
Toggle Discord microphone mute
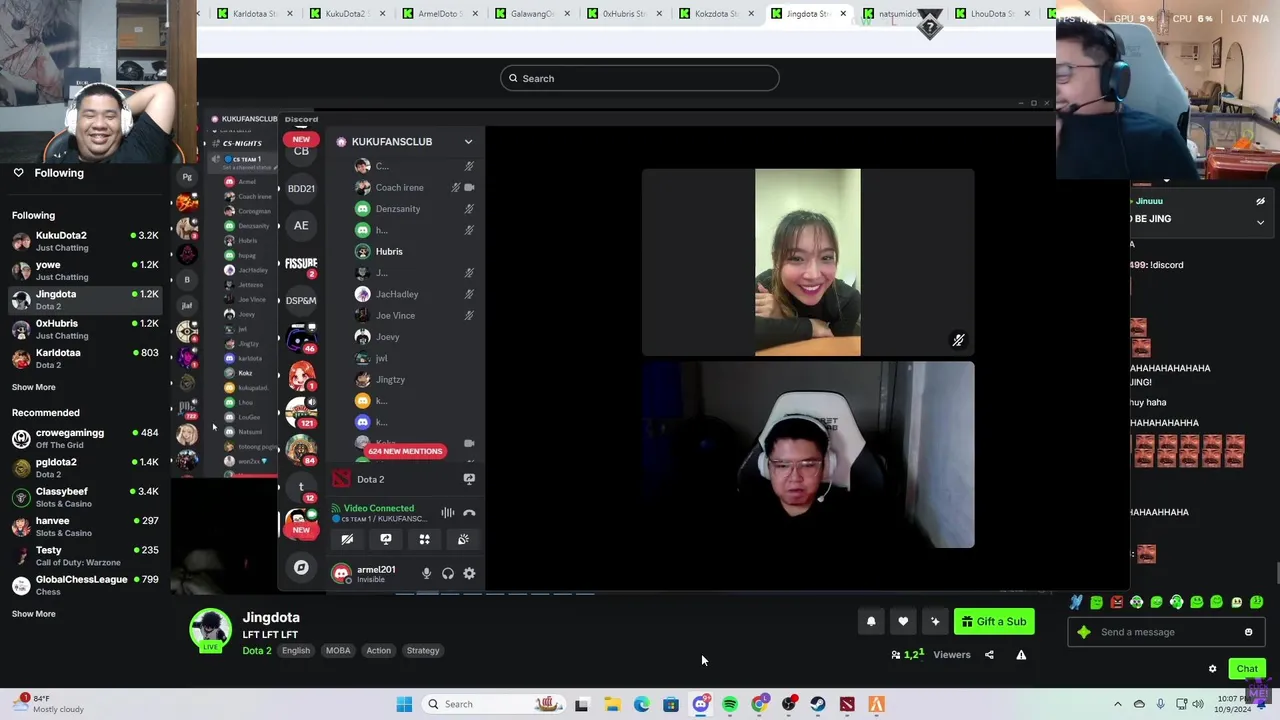tap(426, 573)
